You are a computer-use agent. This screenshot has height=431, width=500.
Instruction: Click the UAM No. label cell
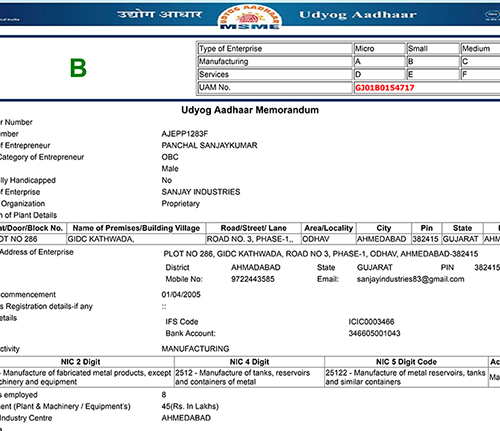pos(275,87)
